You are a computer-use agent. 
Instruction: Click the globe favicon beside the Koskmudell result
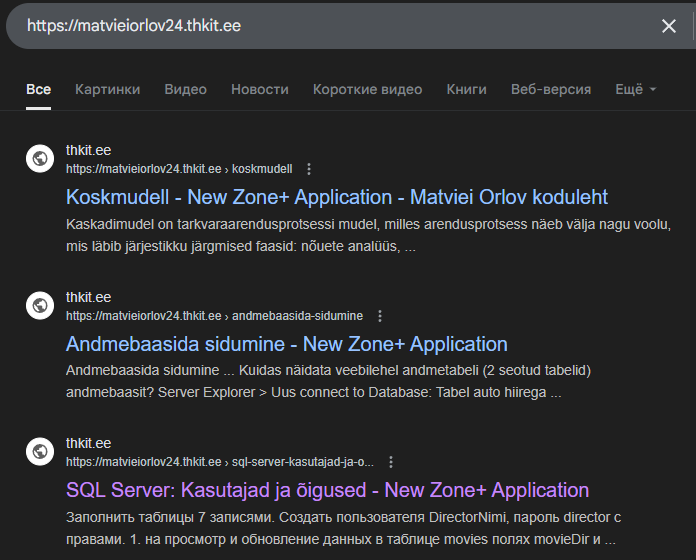tap(40, 159)
